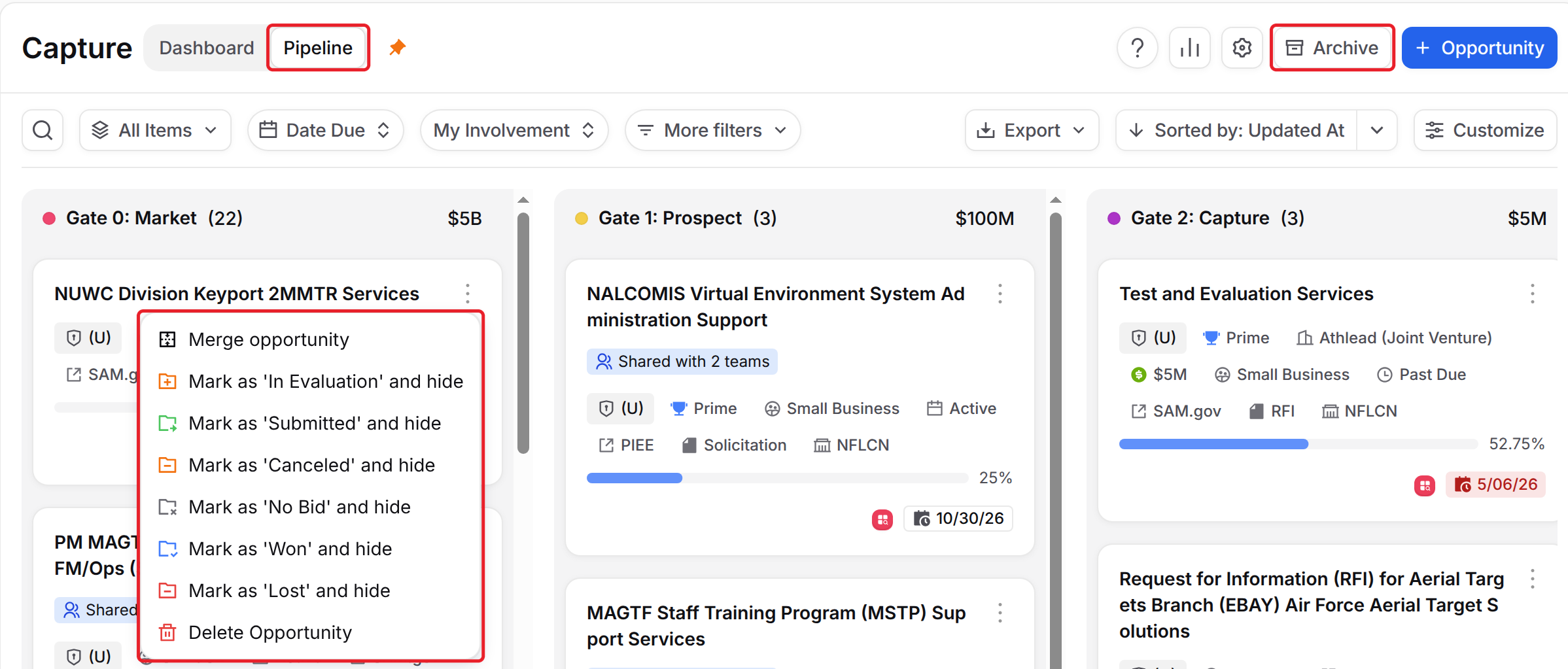Open the All Items dropdown
Screen dimensions: 1568x669
pos(155,130)
